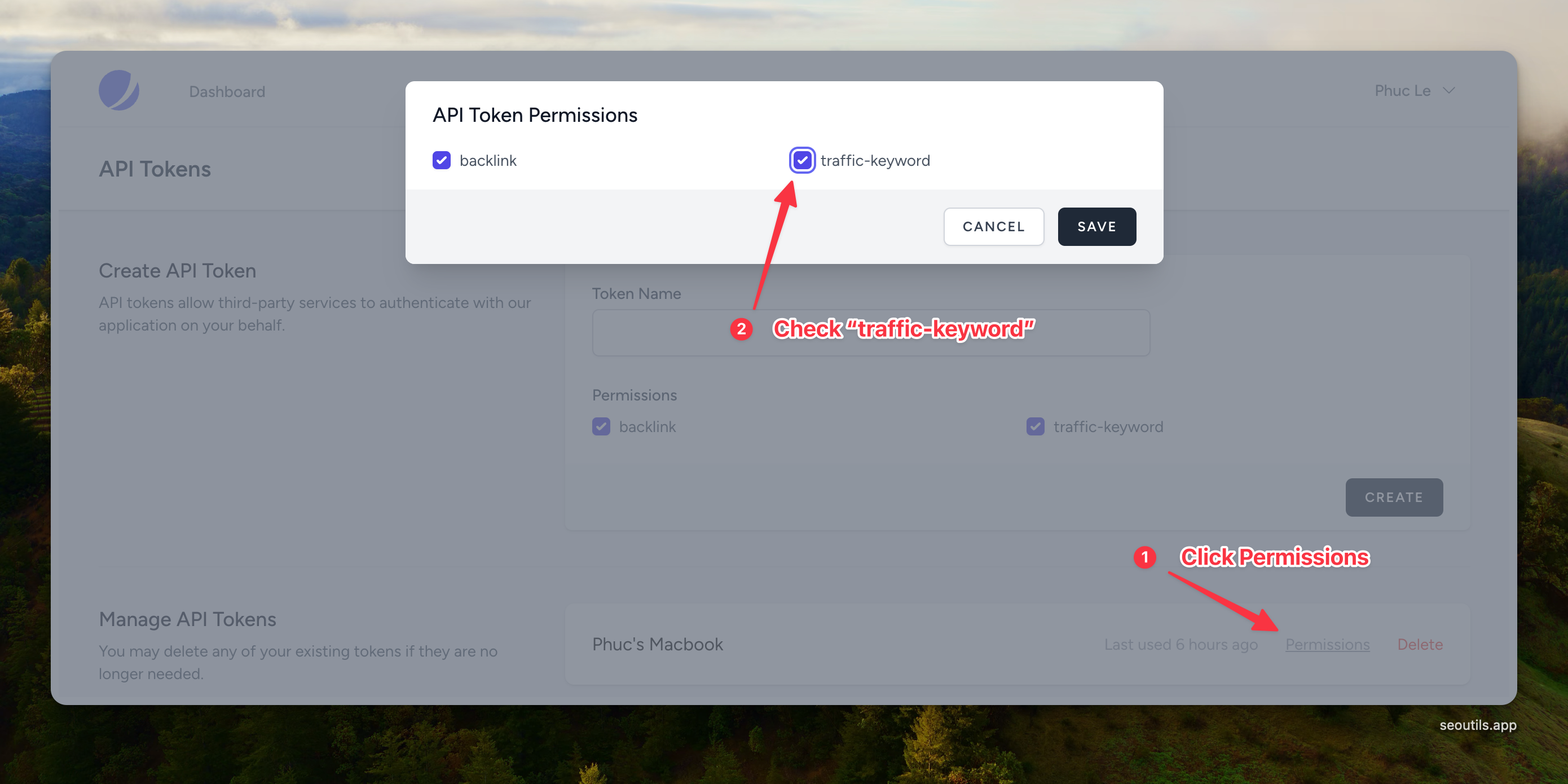Click the API Token Permissions modal title
Image resolution: width=1568 pixels, height=784 pixels.
(x=535, y=114)
